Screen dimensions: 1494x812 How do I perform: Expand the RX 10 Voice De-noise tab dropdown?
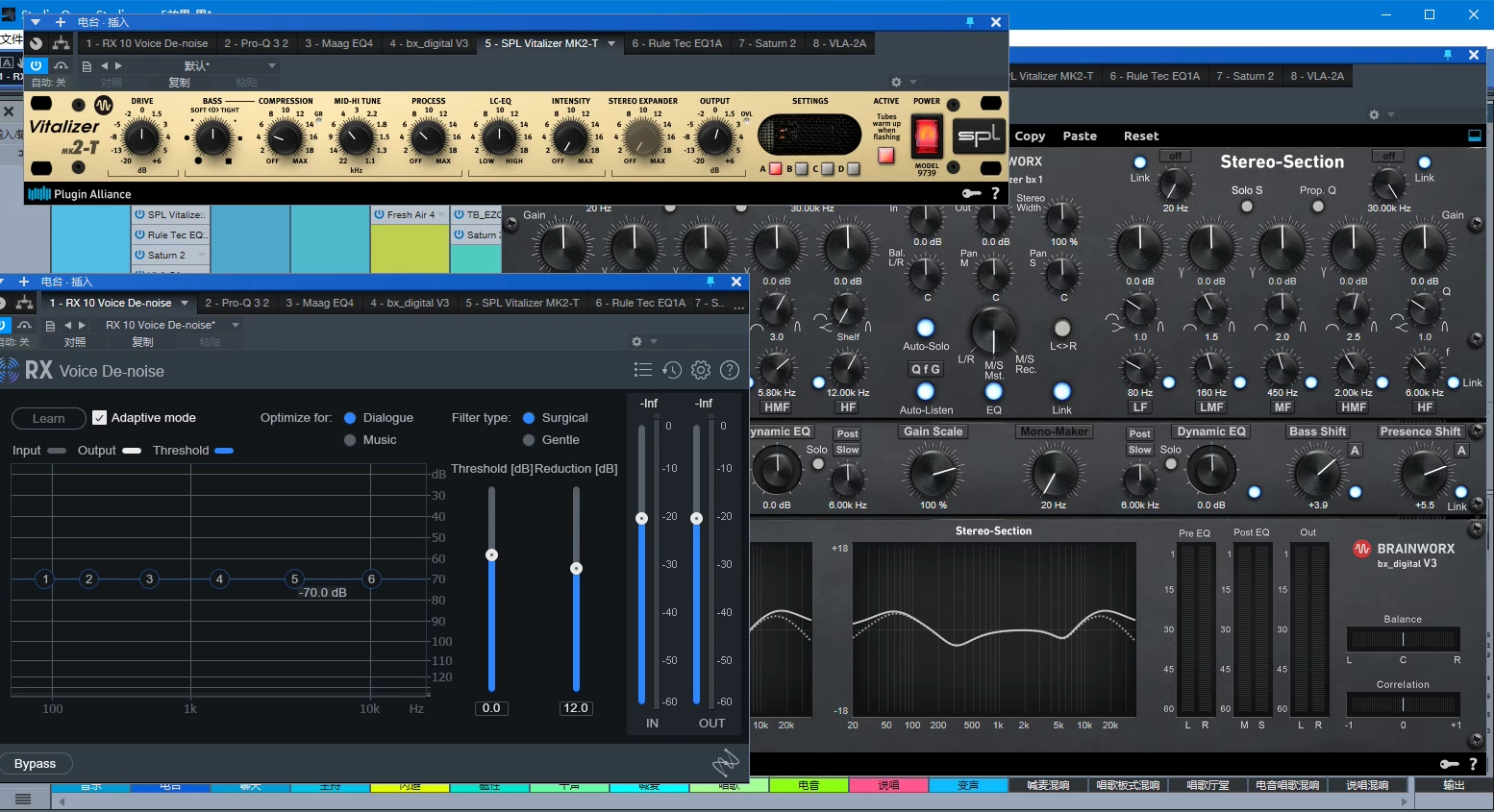click(185, 303)
